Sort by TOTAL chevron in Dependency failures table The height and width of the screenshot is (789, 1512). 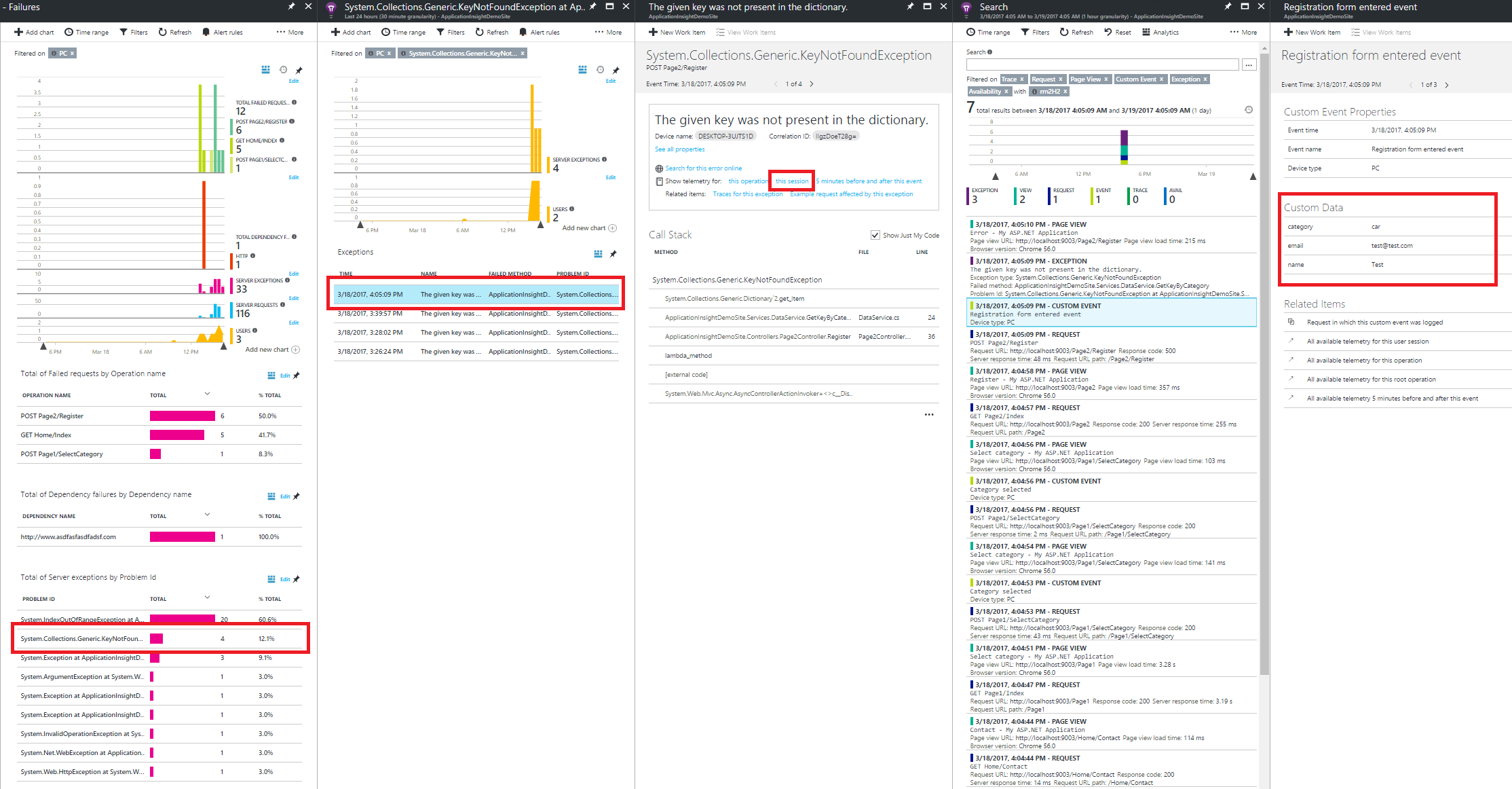point(207,515)
